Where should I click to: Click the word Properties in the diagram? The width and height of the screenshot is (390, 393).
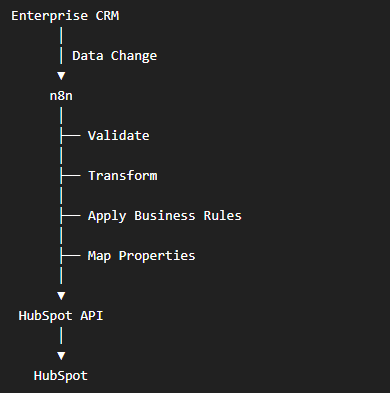coord(157,256)
